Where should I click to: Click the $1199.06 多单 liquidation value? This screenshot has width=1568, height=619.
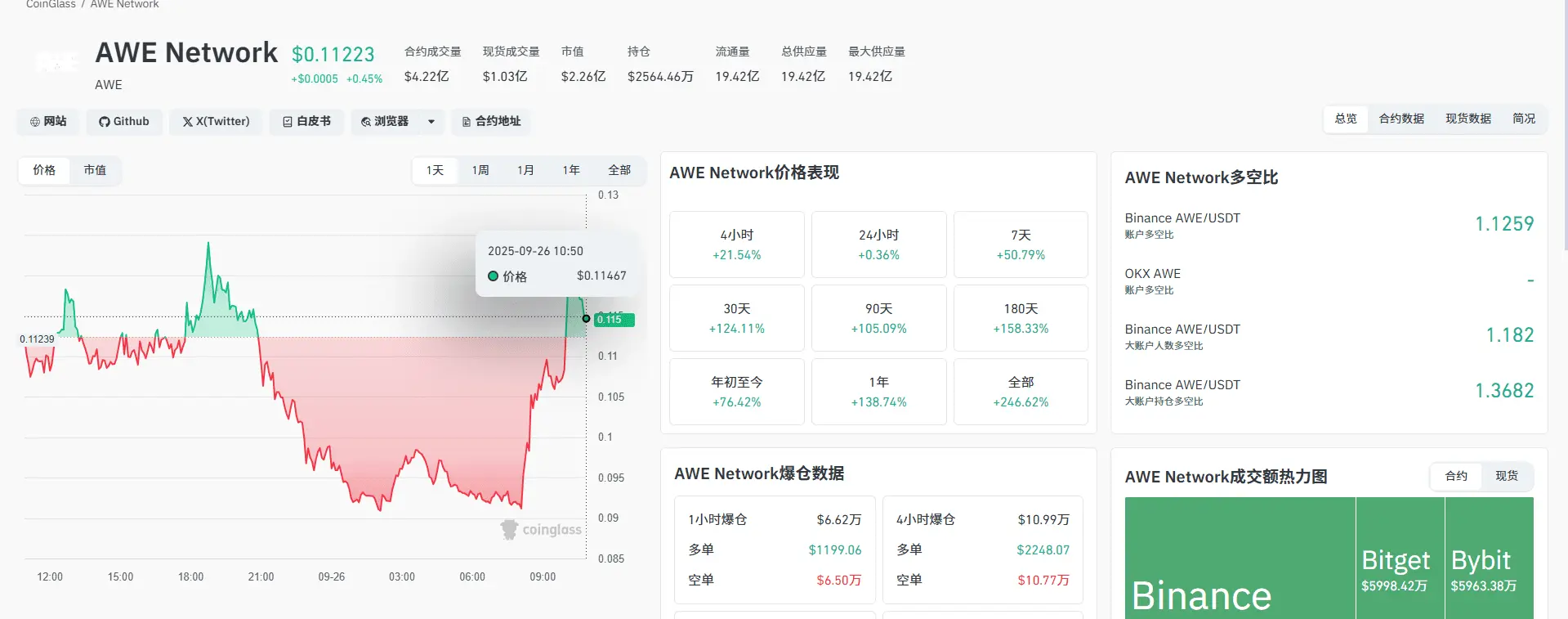835,550
